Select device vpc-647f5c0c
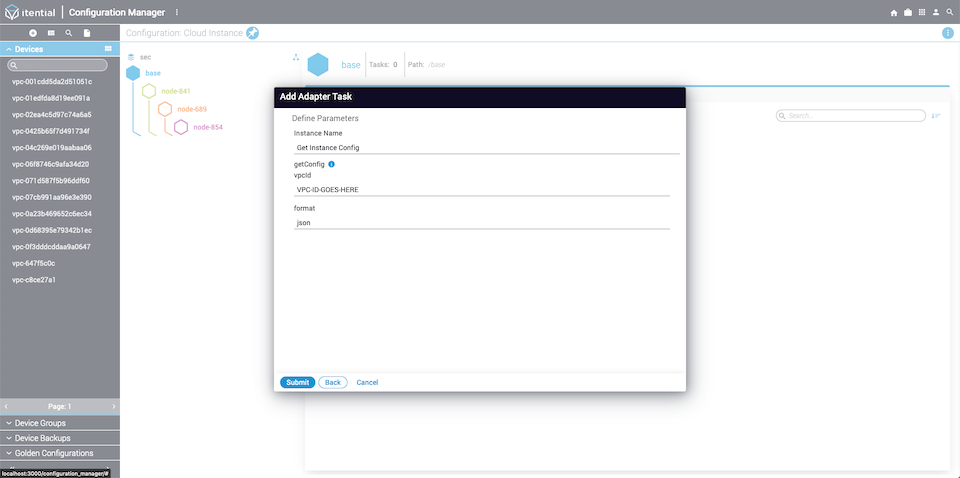 pyautogui.click(x=34, y=263)
